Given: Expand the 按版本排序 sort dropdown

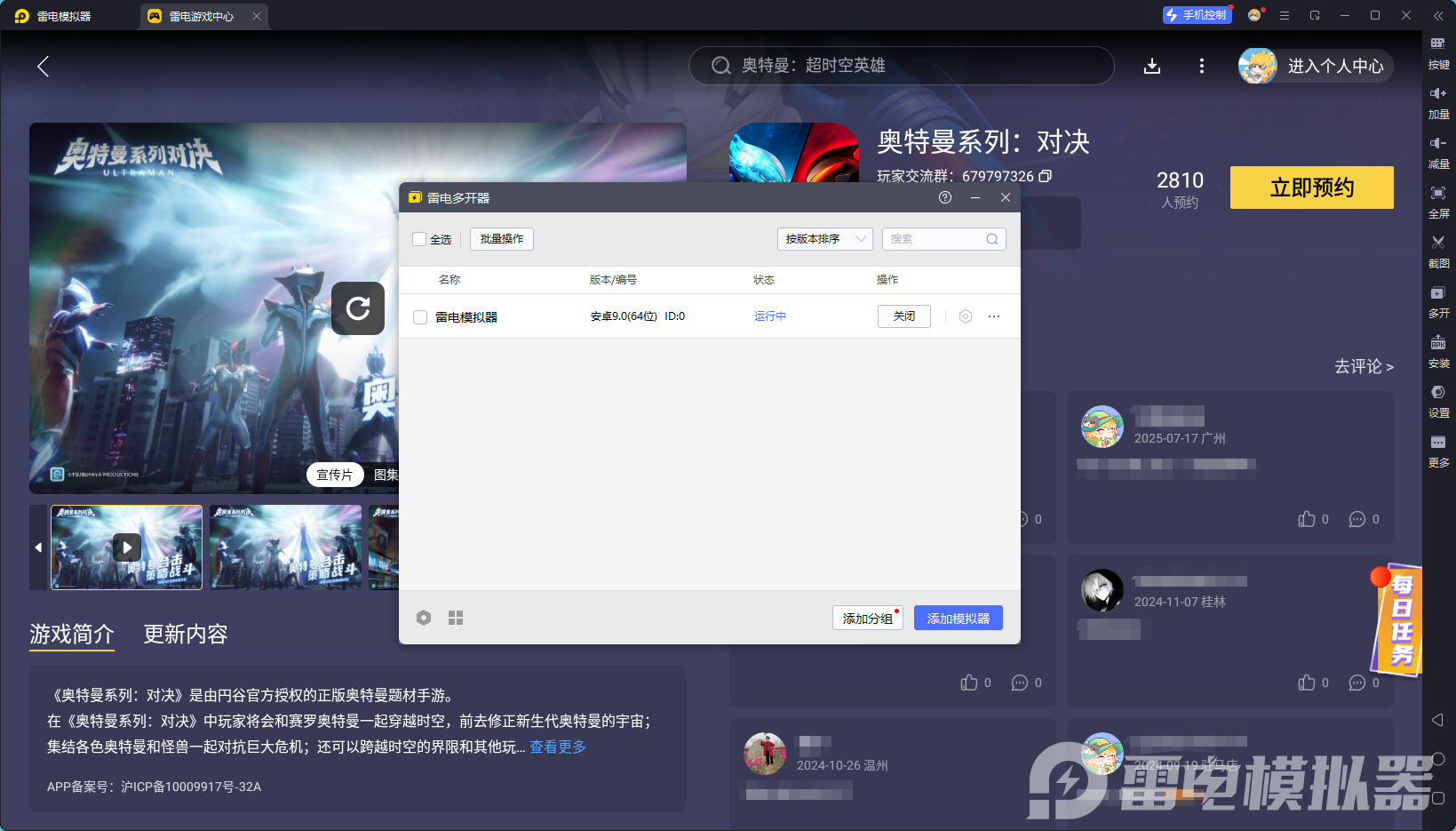Looking at the screenshot, I should (x=824, y=239).
